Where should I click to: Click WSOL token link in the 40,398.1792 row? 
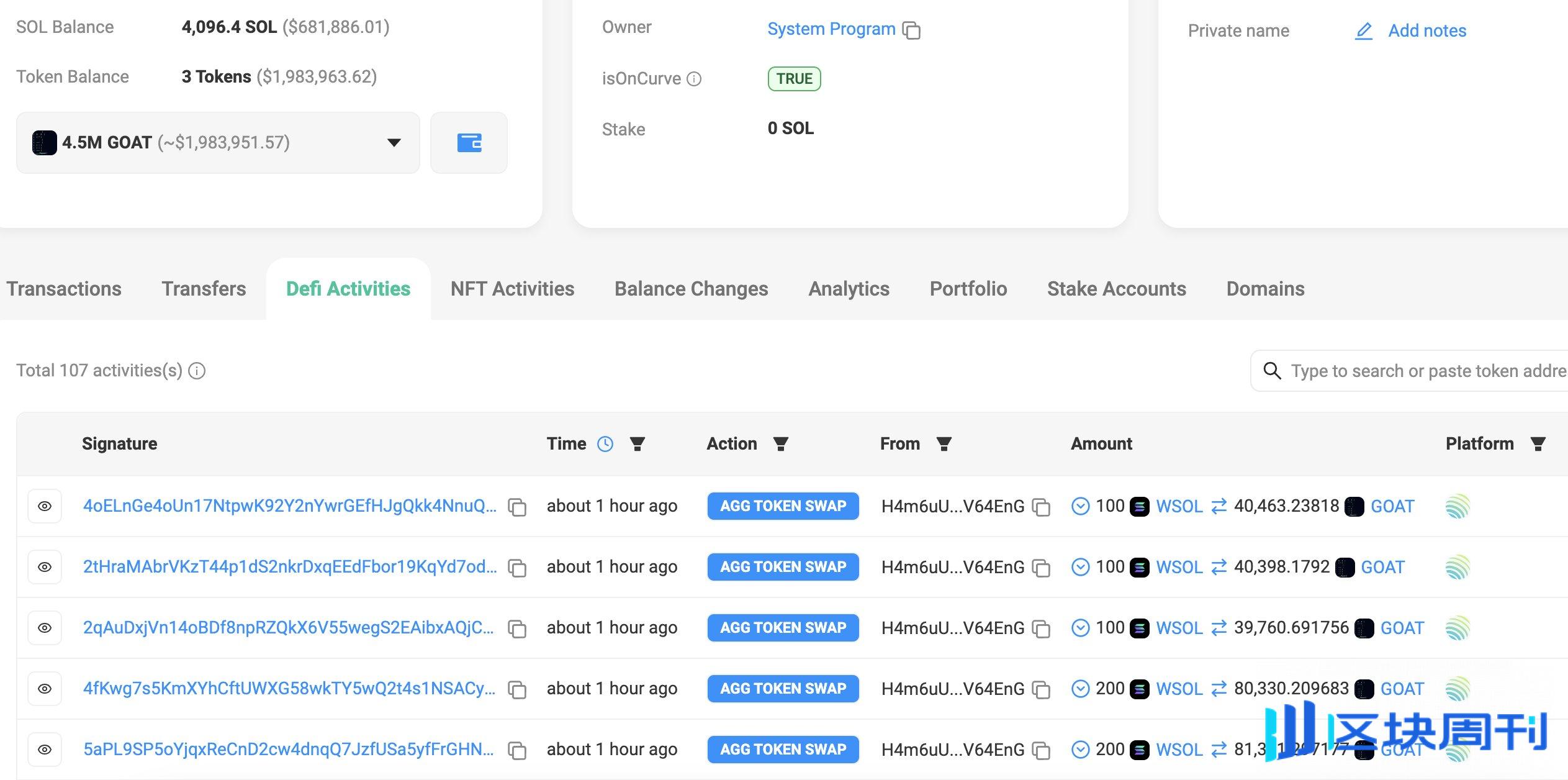(1179, 567)
